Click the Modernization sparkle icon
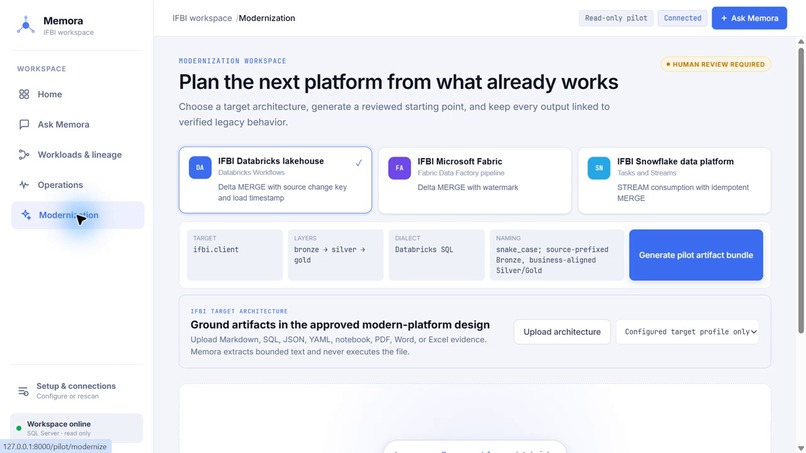The image size is (806, 453). coord(26,215)
